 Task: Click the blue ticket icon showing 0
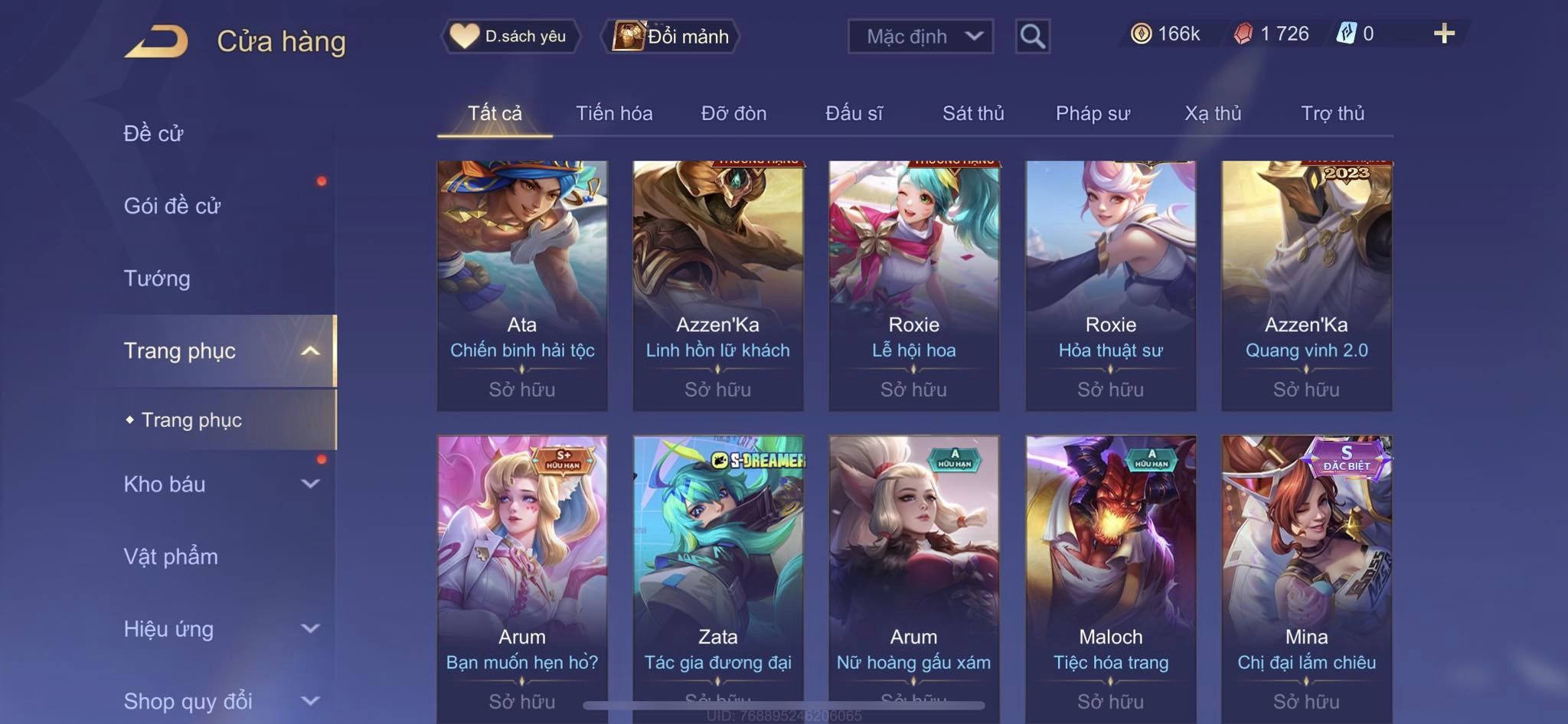(1346, 34)
